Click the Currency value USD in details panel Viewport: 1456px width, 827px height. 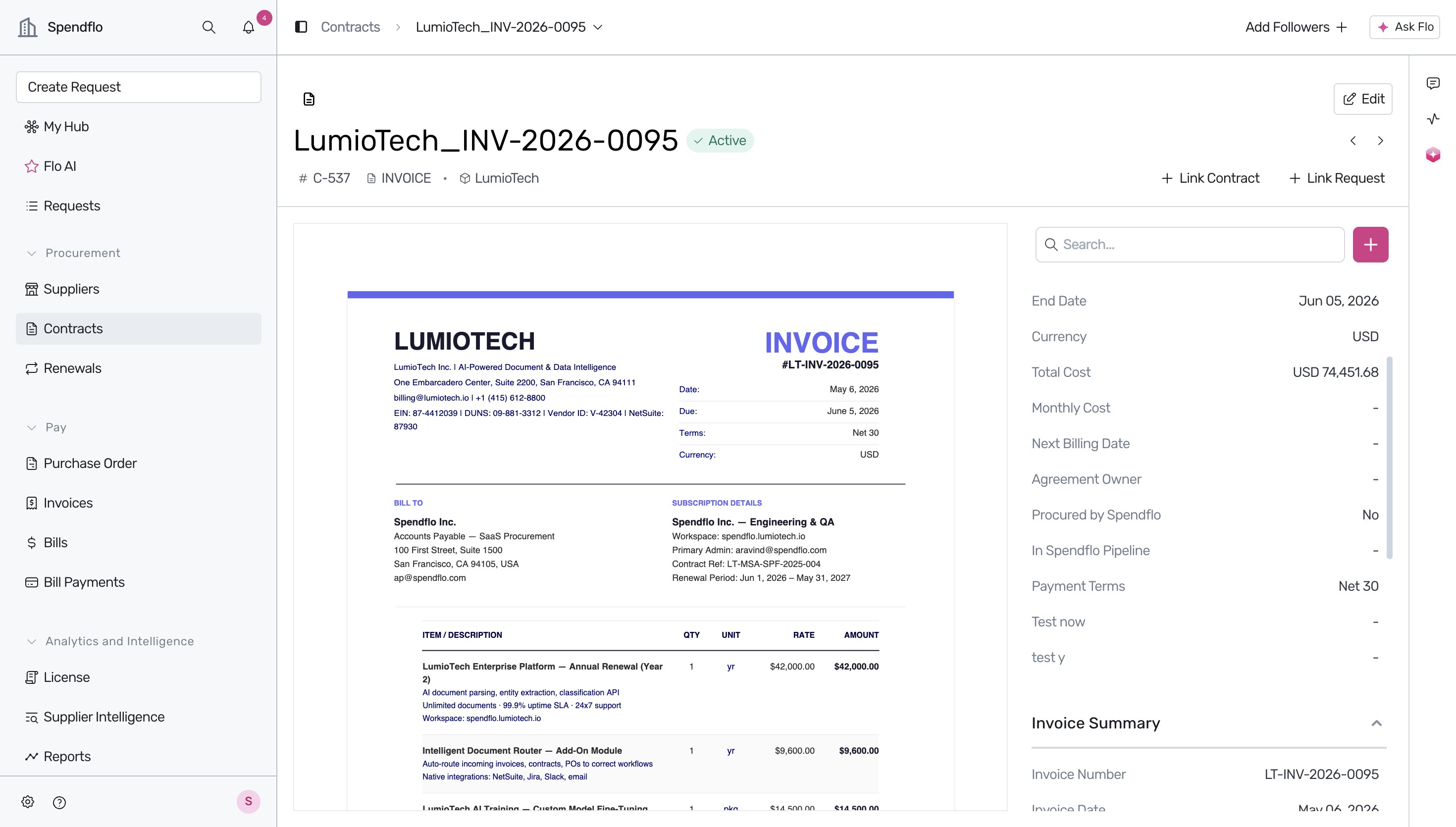click(x=1365, y=337)
